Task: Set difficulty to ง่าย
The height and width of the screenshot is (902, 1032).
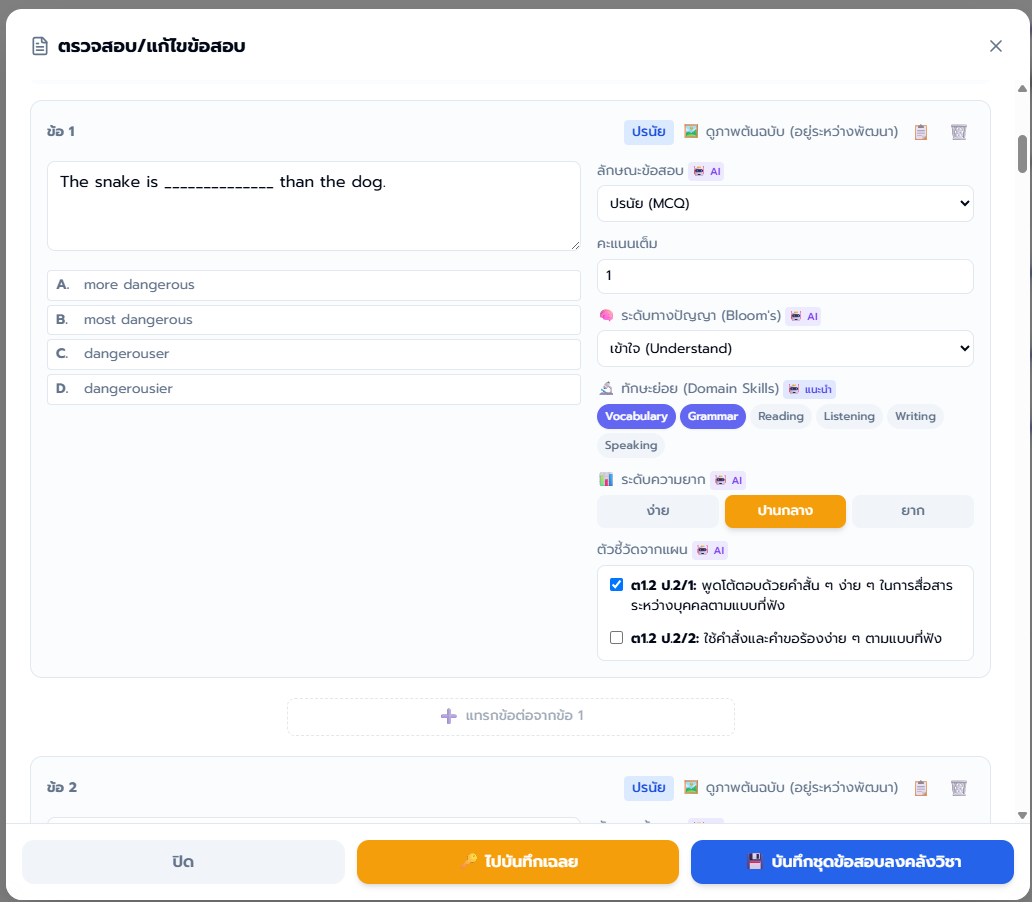Action: point(658,512)
